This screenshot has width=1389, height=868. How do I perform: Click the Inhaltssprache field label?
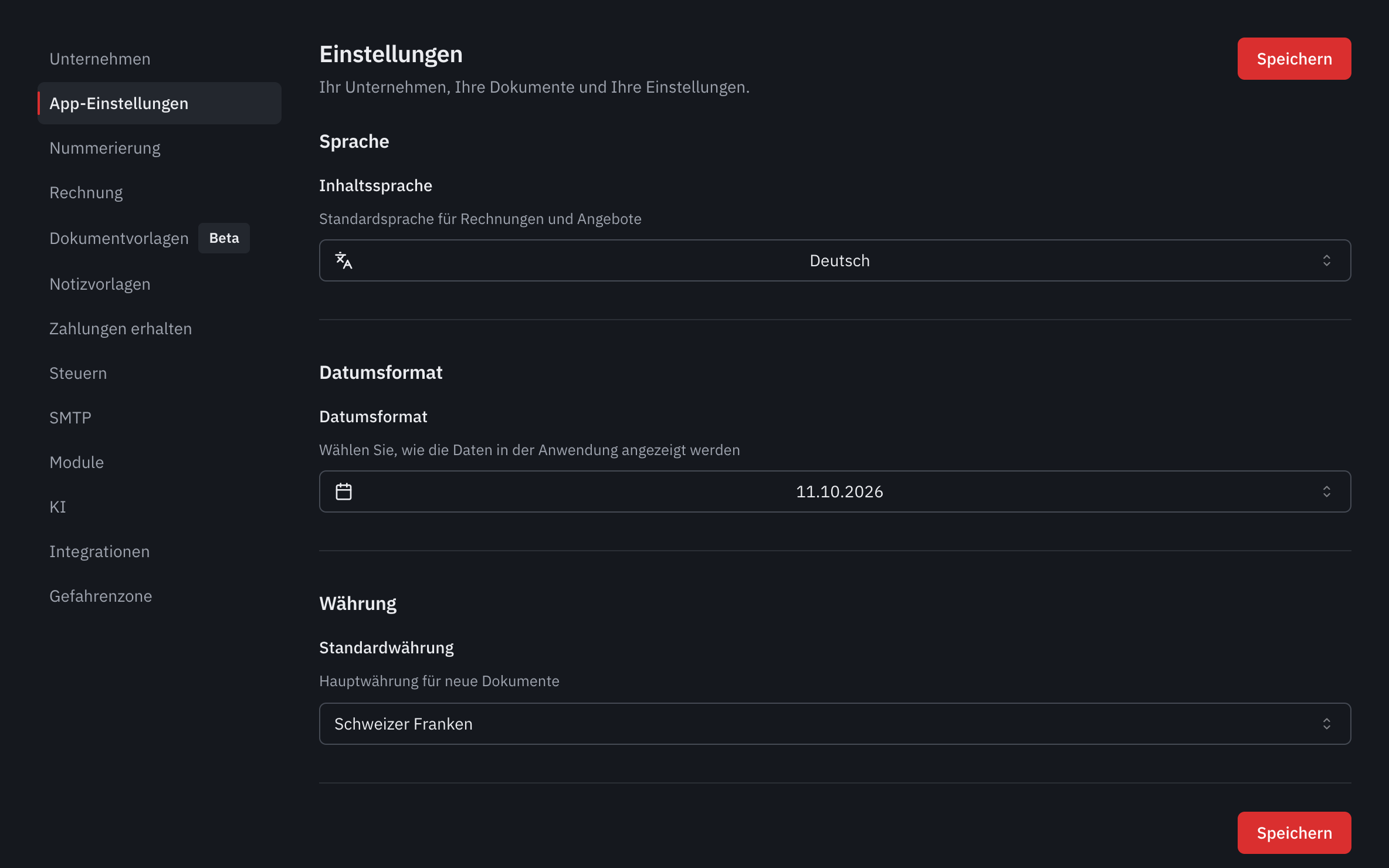pos(375,185)
